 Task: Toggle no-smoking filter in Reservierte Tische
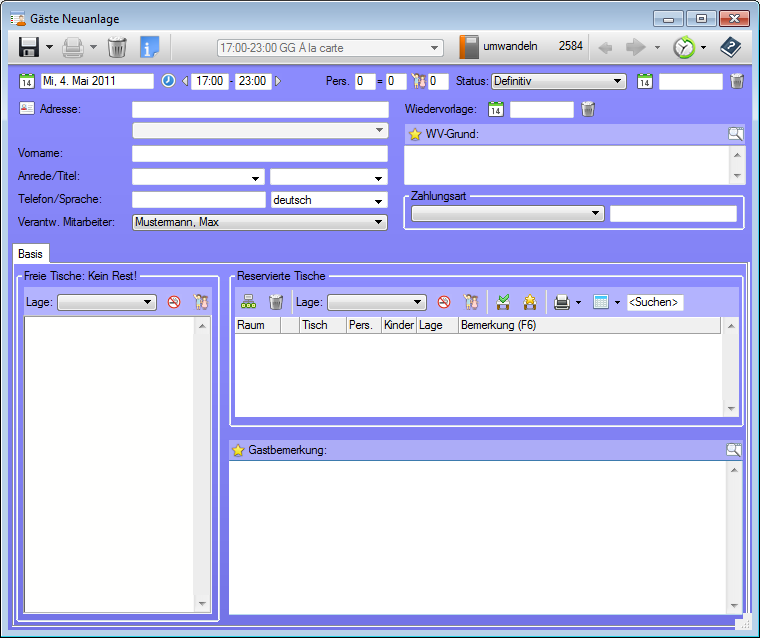(x=444, y=302)
